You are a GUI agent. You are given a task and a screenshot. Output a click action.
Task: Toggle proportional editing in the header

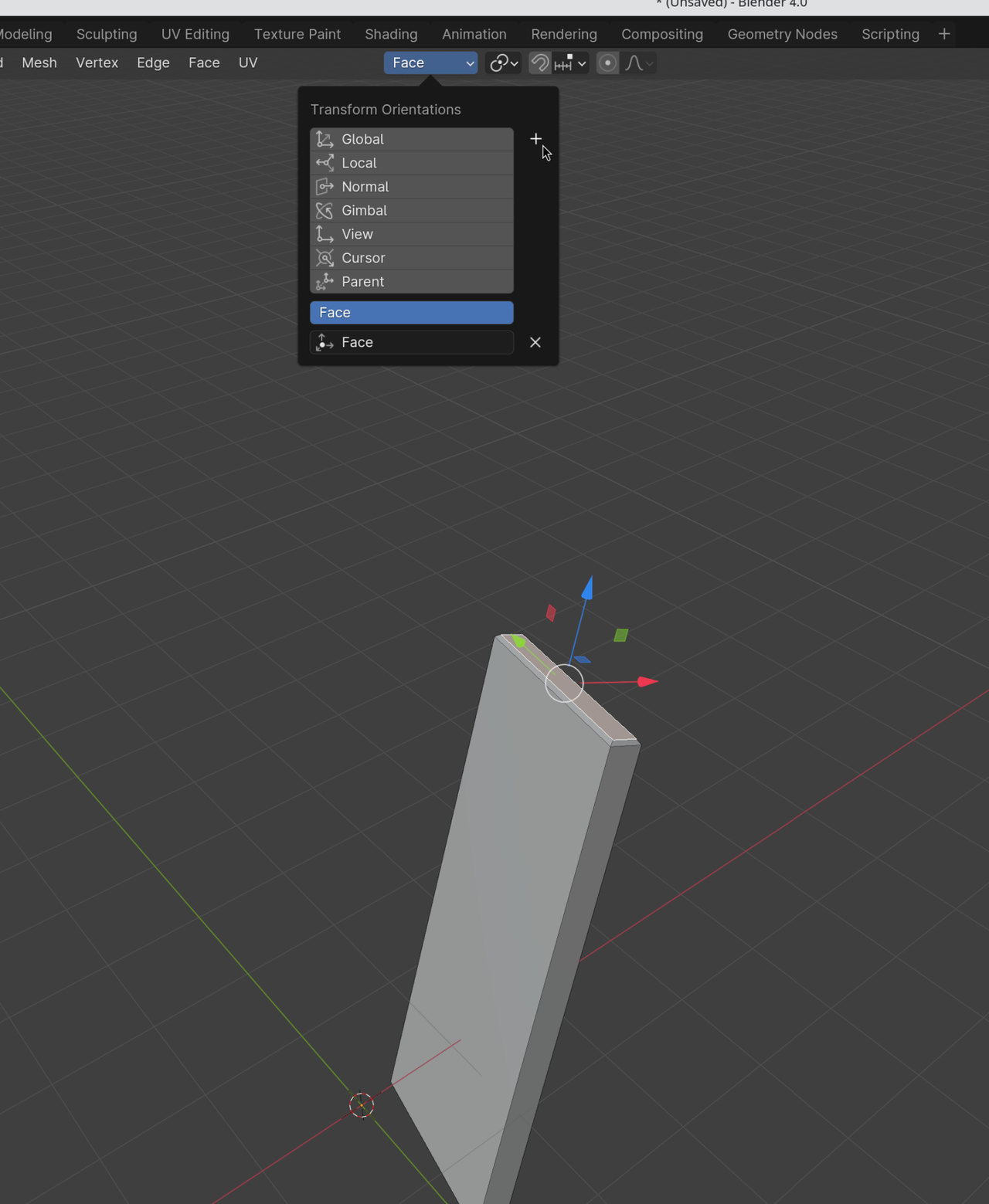pos(608,63)
